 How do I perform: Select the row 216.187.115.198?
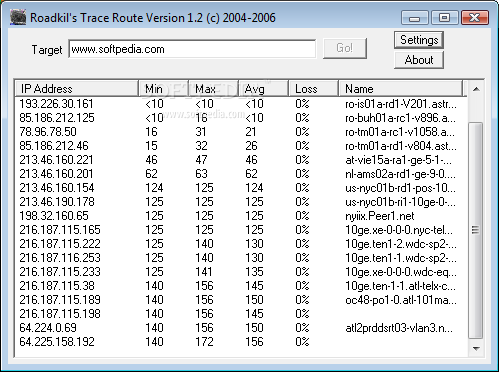[241, 314]
